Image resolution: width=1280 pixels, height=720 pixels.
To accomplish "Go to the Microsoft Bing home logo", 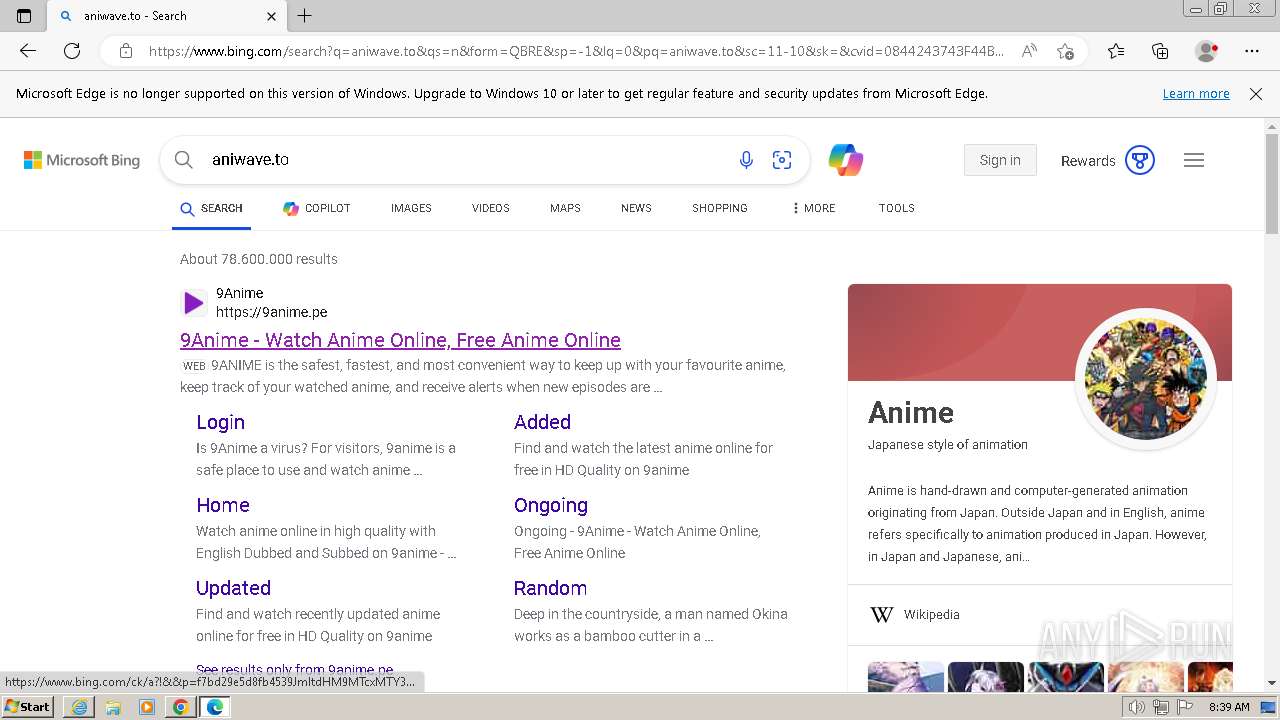I will (82, 160).
